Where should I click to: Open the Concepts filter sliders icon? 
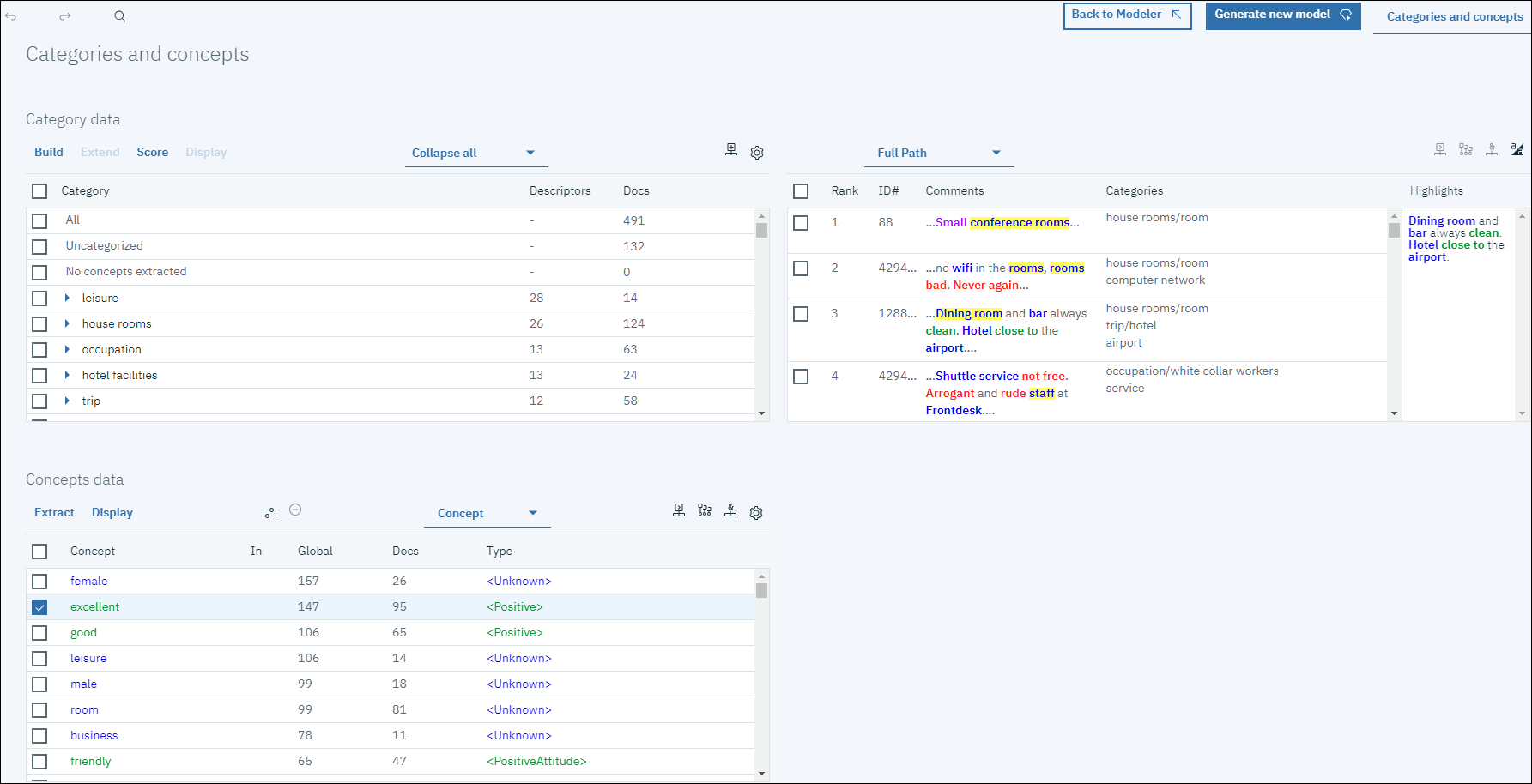click(x=269, y=512)
